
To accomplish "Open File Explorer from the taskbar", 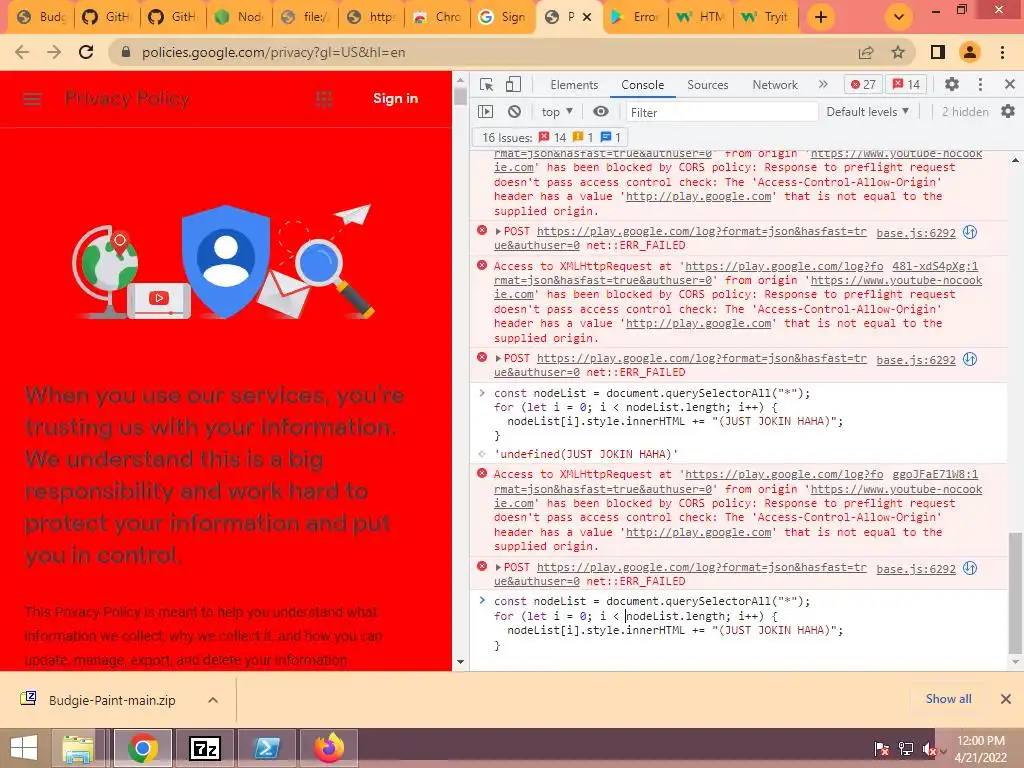I will (x=78, y=748).
